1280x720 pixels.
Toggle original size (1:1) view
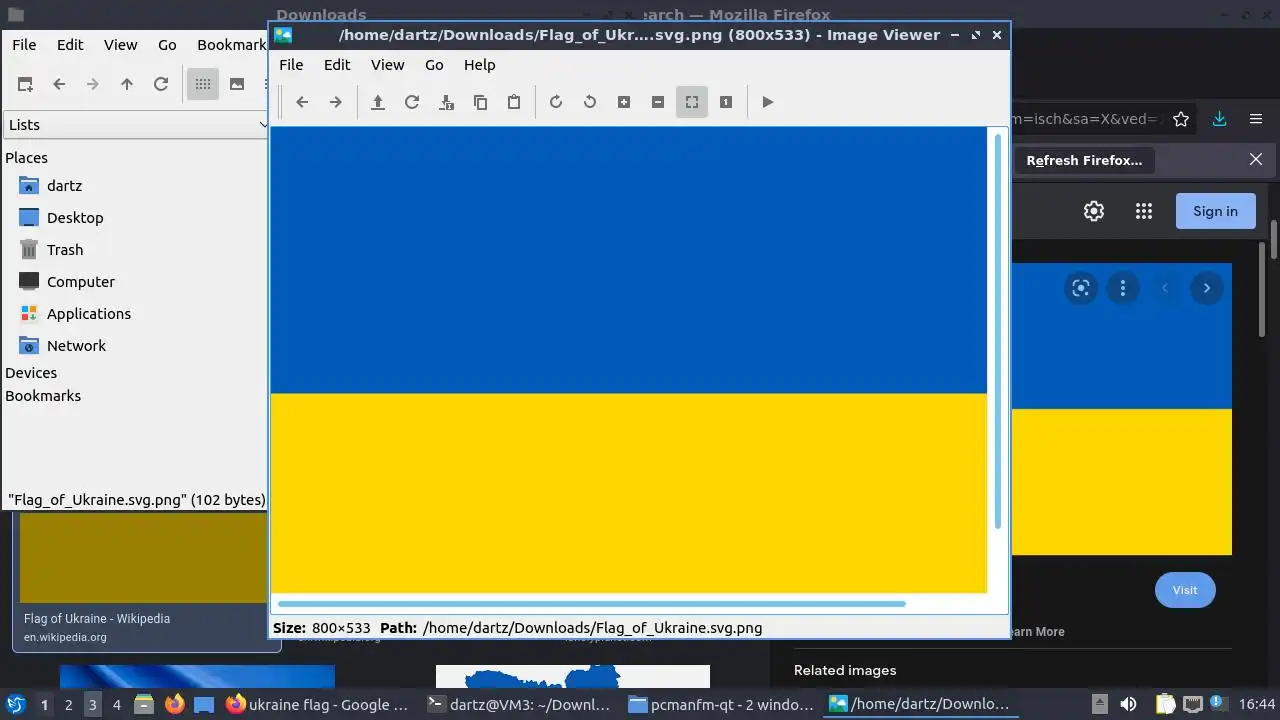(726, 102)
